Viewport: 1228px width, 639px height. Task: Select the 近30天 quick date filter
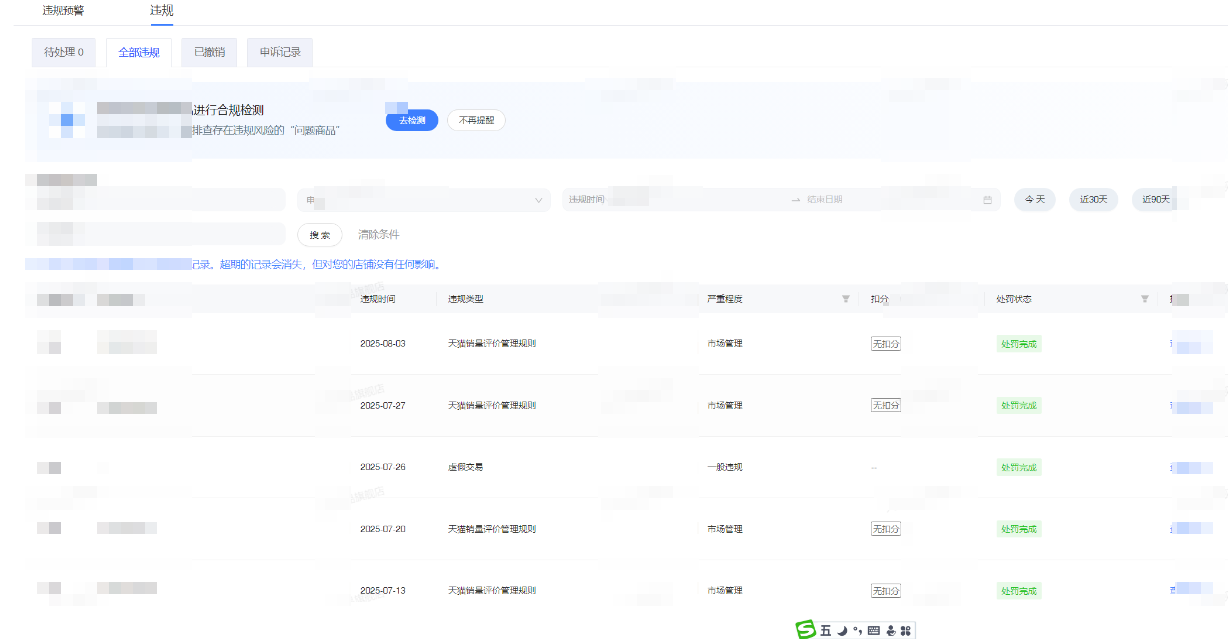1093,199
